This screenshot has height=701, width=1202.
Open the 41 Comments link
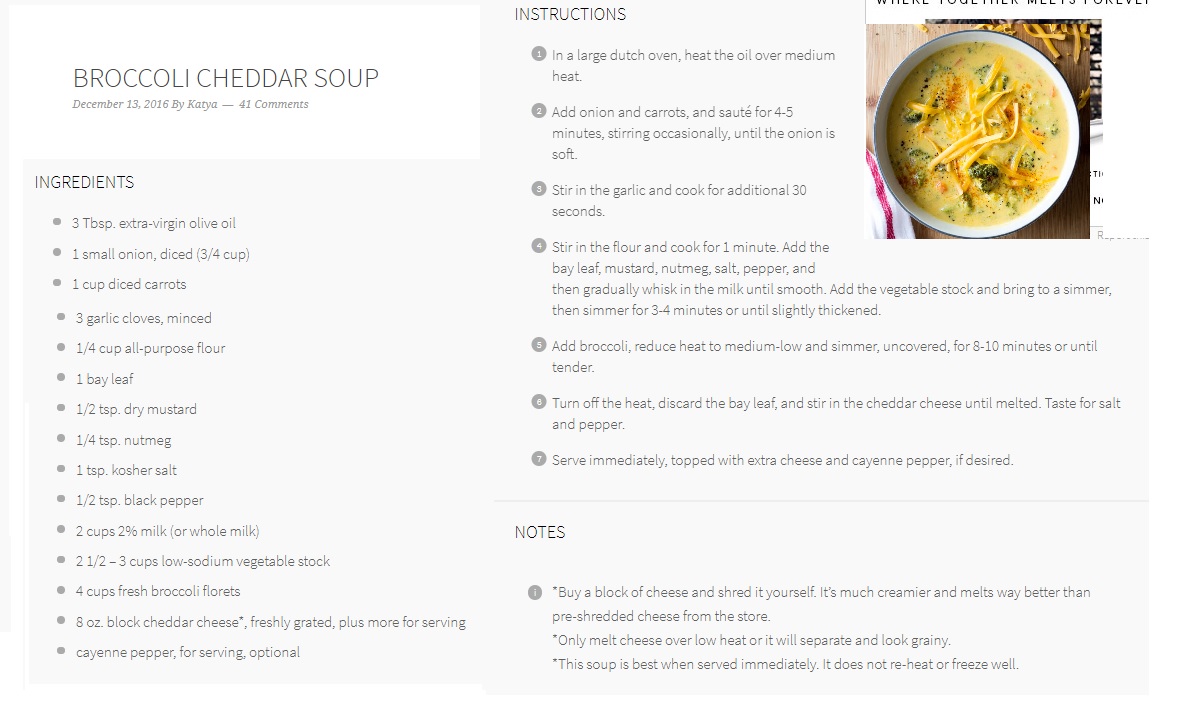pos(273,104)
